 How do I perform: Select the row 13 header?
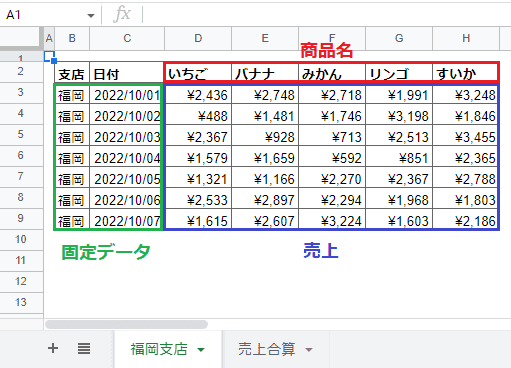(21, 302)
